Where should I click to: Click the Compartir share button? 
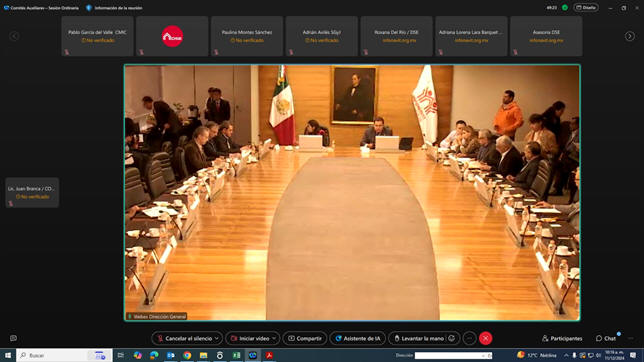tap(305, 338)
